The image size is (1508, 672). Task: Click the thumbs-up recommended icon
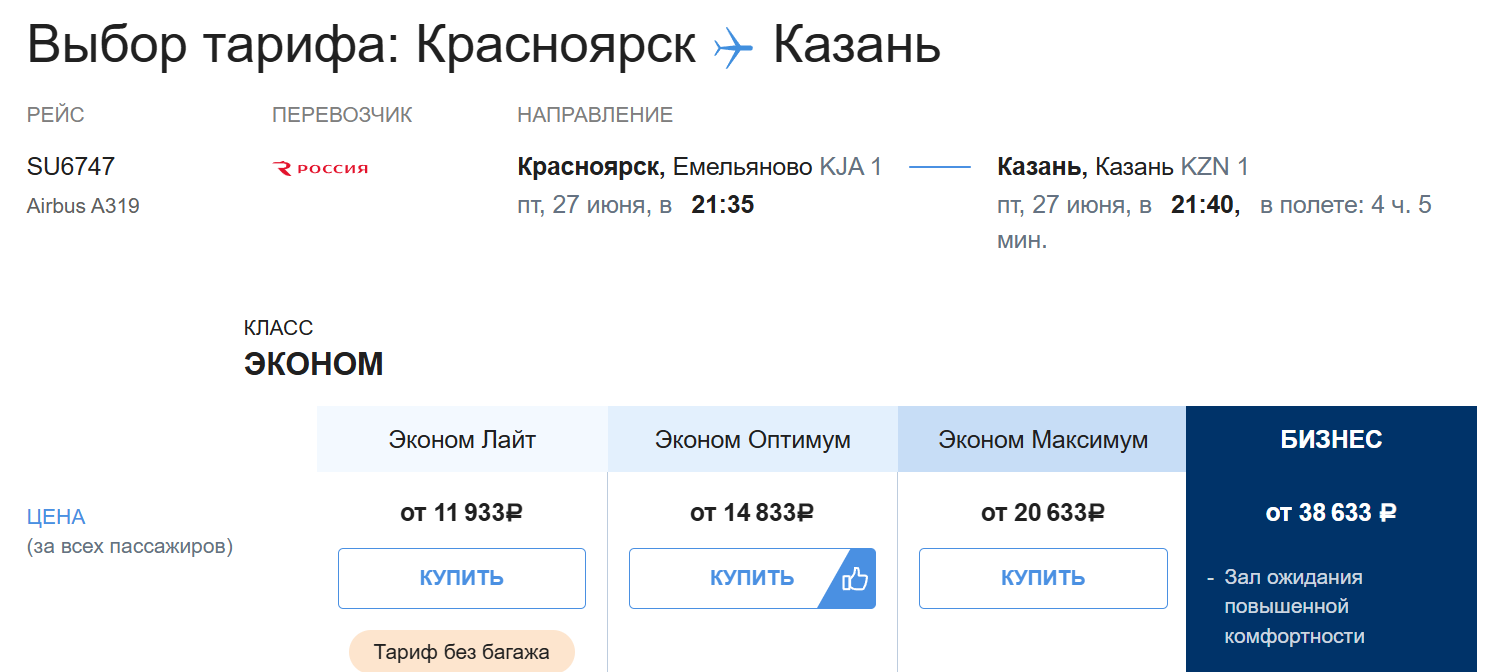(x=855, y=579)
